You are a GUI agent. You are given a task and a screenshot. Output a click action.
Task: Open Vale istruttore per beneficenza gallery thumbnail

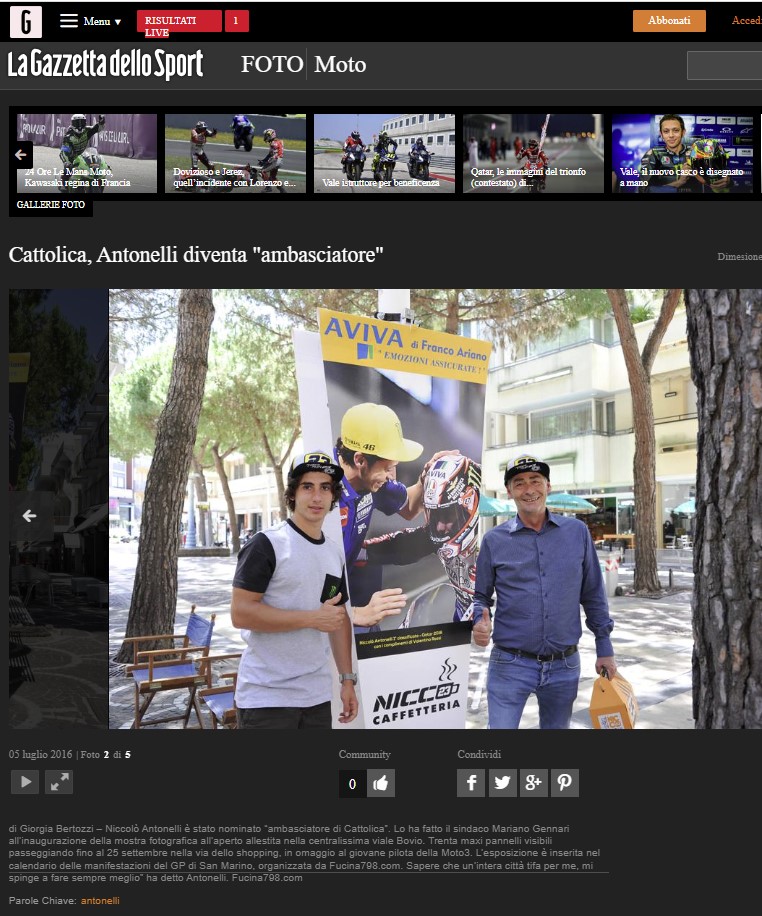pyautogui.click(x=385, y=153)
